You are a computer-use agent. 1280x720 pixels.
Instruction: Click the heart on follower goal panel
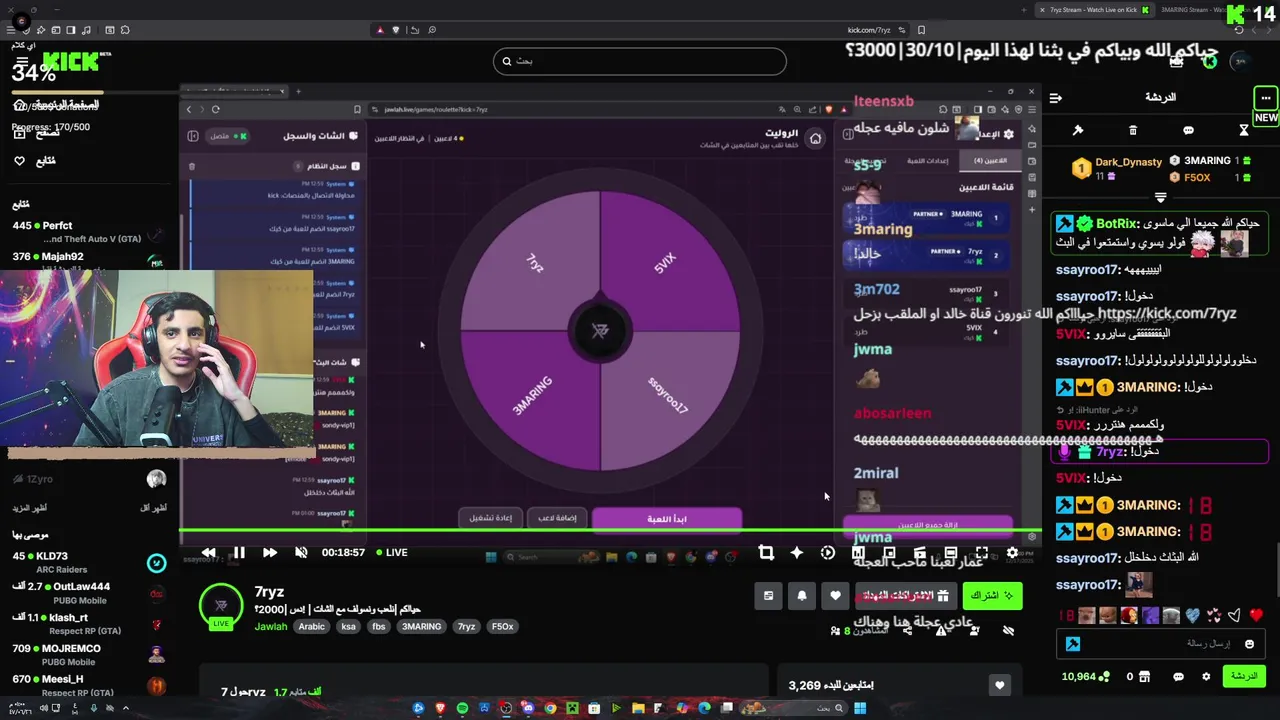click(x=999, y=685)
